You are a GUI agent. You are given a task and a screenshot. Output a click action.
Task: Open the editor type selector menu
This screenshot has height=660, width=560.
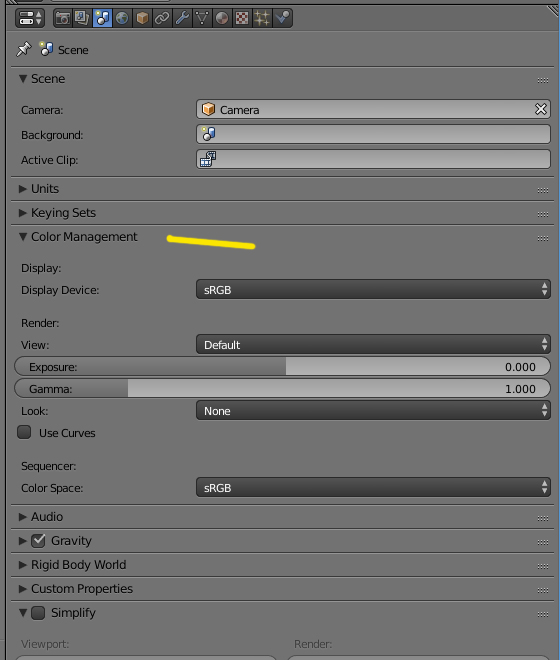click(30, 18)
